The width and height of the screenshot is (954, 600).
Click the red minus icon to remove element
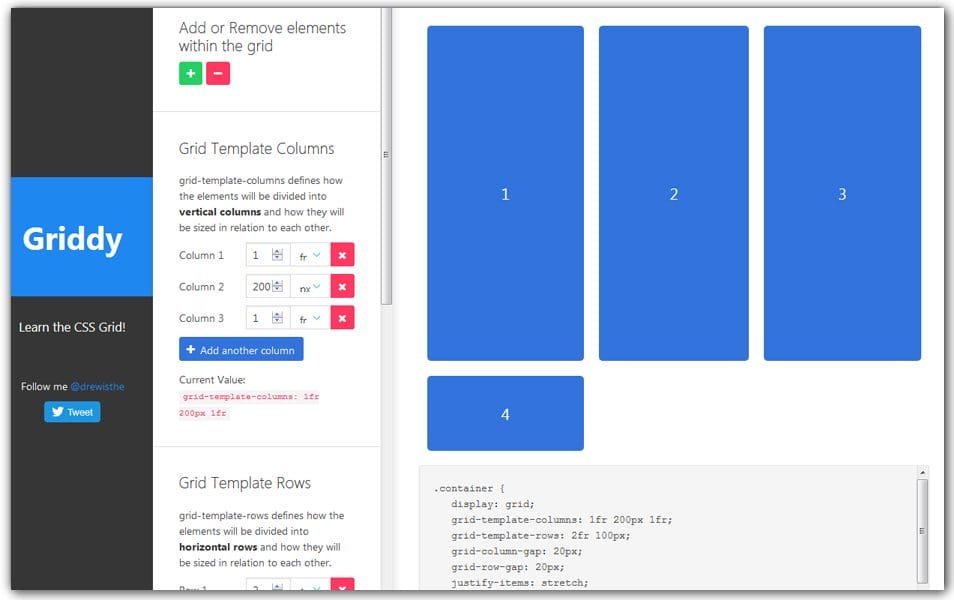(218, 73)
